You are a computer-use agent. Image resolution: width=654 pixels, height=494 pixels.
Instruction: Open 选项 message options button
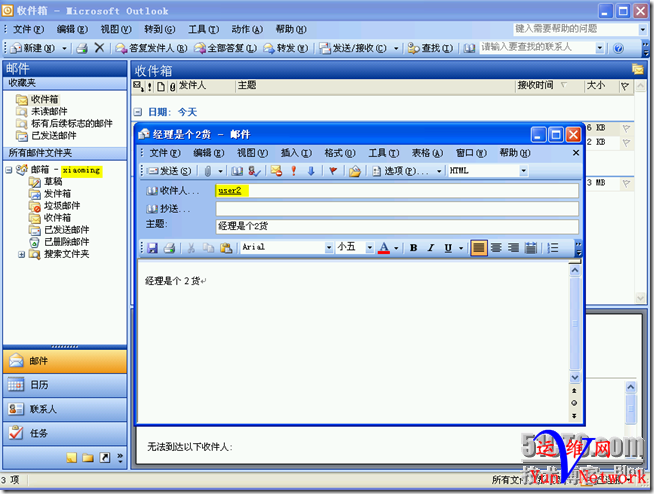click(400, 171)
